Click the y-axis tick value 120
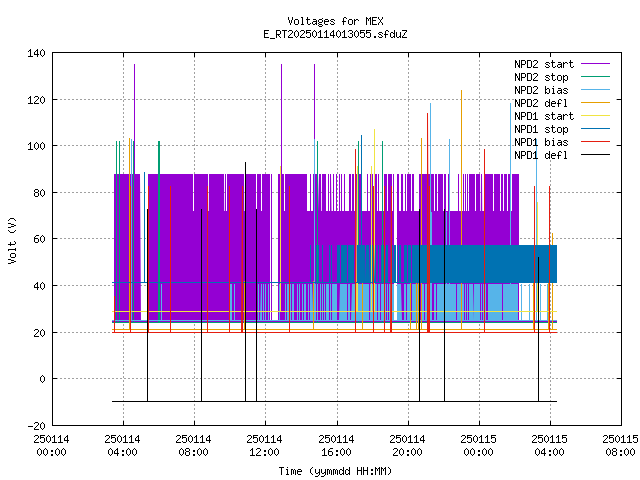 [36, 100]
